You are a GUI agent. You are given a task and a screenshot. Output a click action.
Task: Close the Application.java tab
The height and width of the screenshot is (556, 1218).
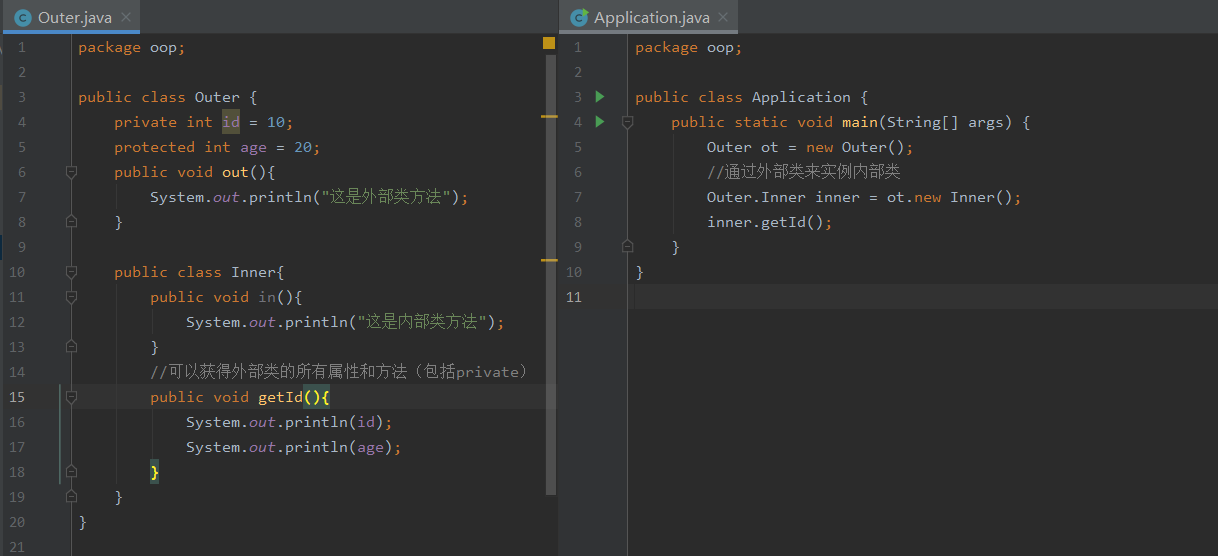coord(723,18)
